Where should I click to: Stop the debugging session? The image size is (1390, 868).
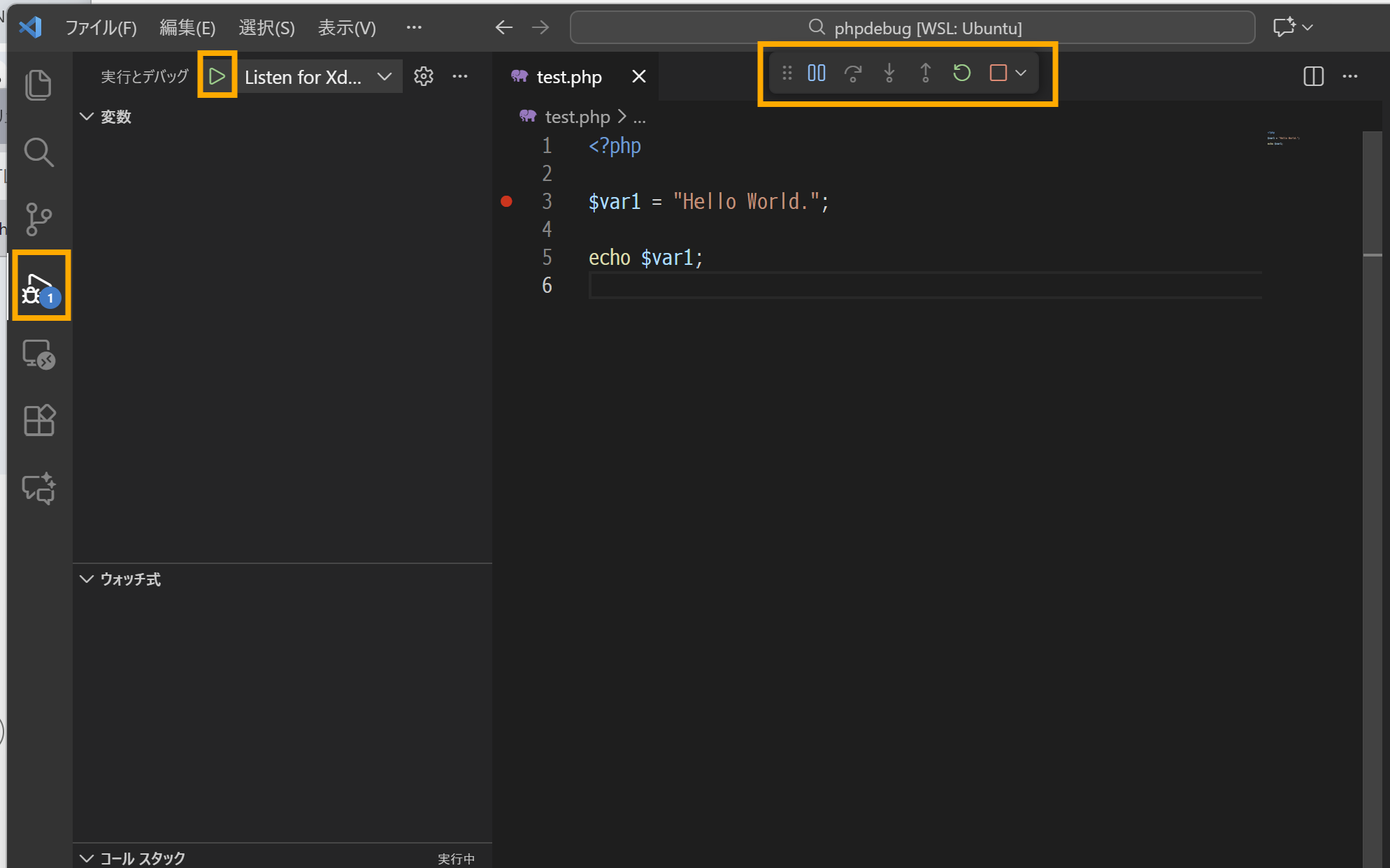[998, 73]
